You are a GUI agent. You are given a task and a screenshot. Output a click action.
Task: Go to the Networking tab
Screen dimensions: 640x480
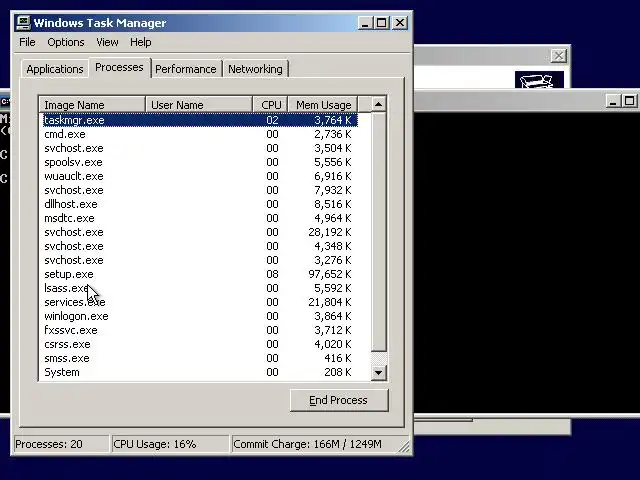[x=256, y=69]
